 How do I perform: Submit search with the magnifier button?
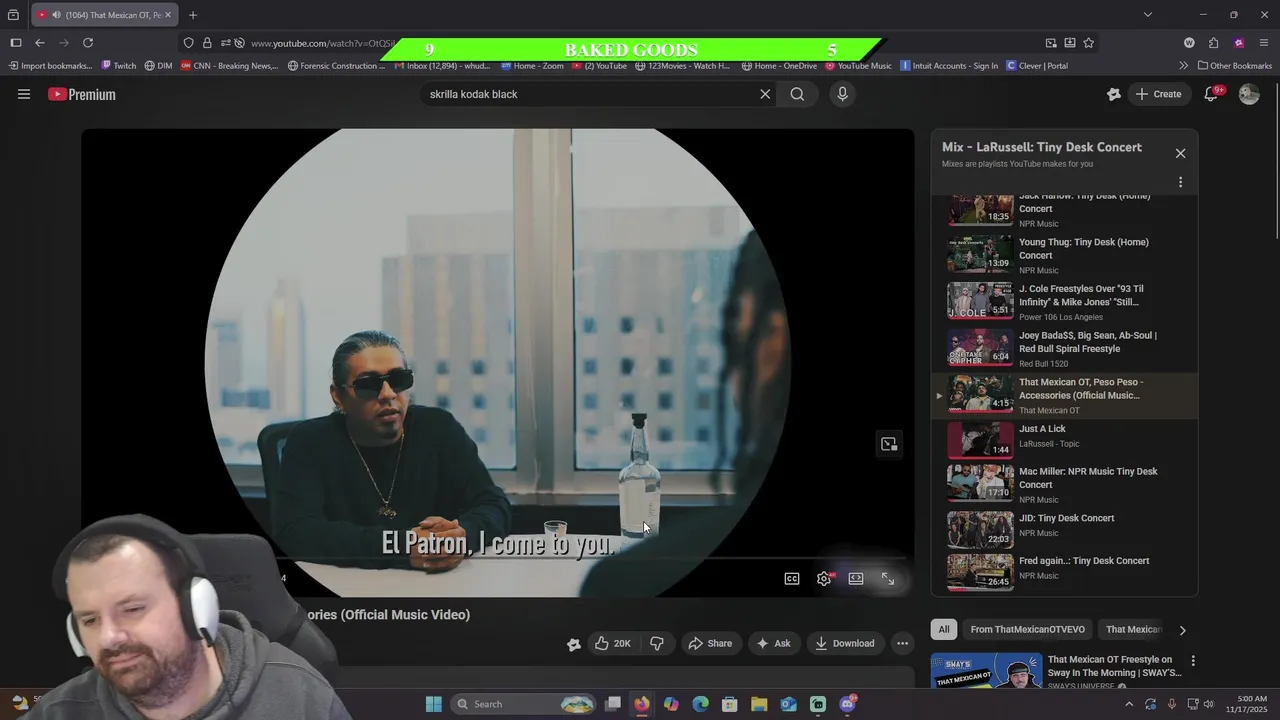[x=797, y=94]
